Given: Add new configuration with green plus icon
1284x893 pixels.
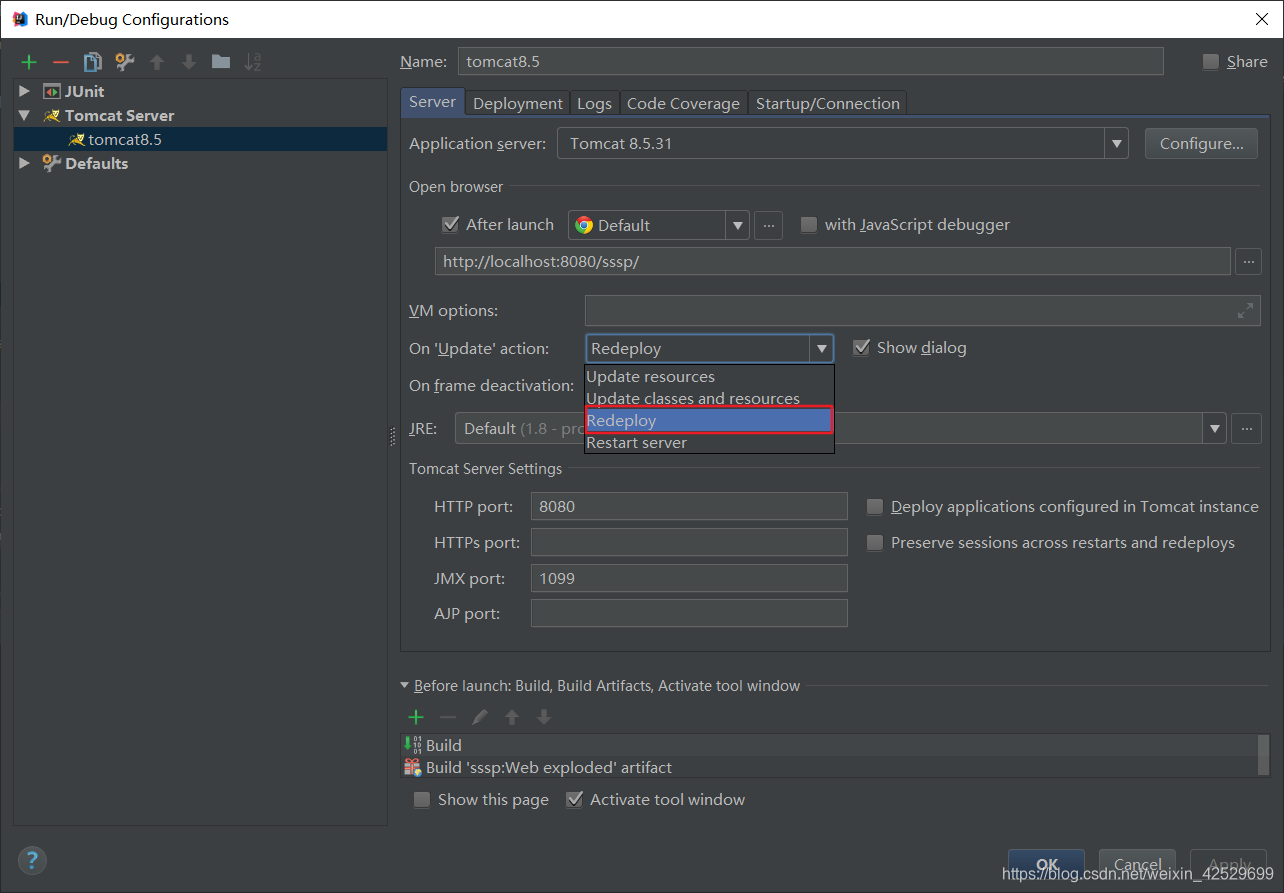Looking at the screenshot, I should tap(29, 62).
